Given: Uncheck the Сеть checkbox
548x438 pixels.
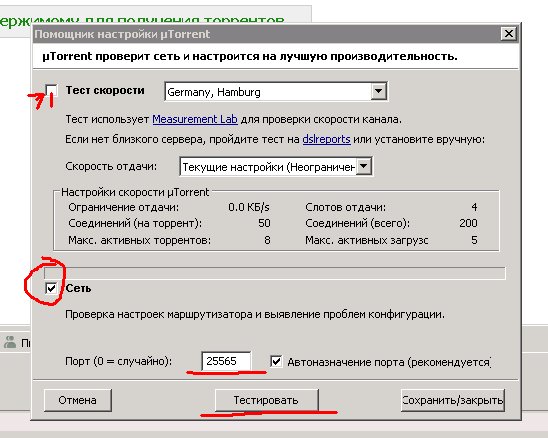Looking at the screenshot, I should click(51, 288).
